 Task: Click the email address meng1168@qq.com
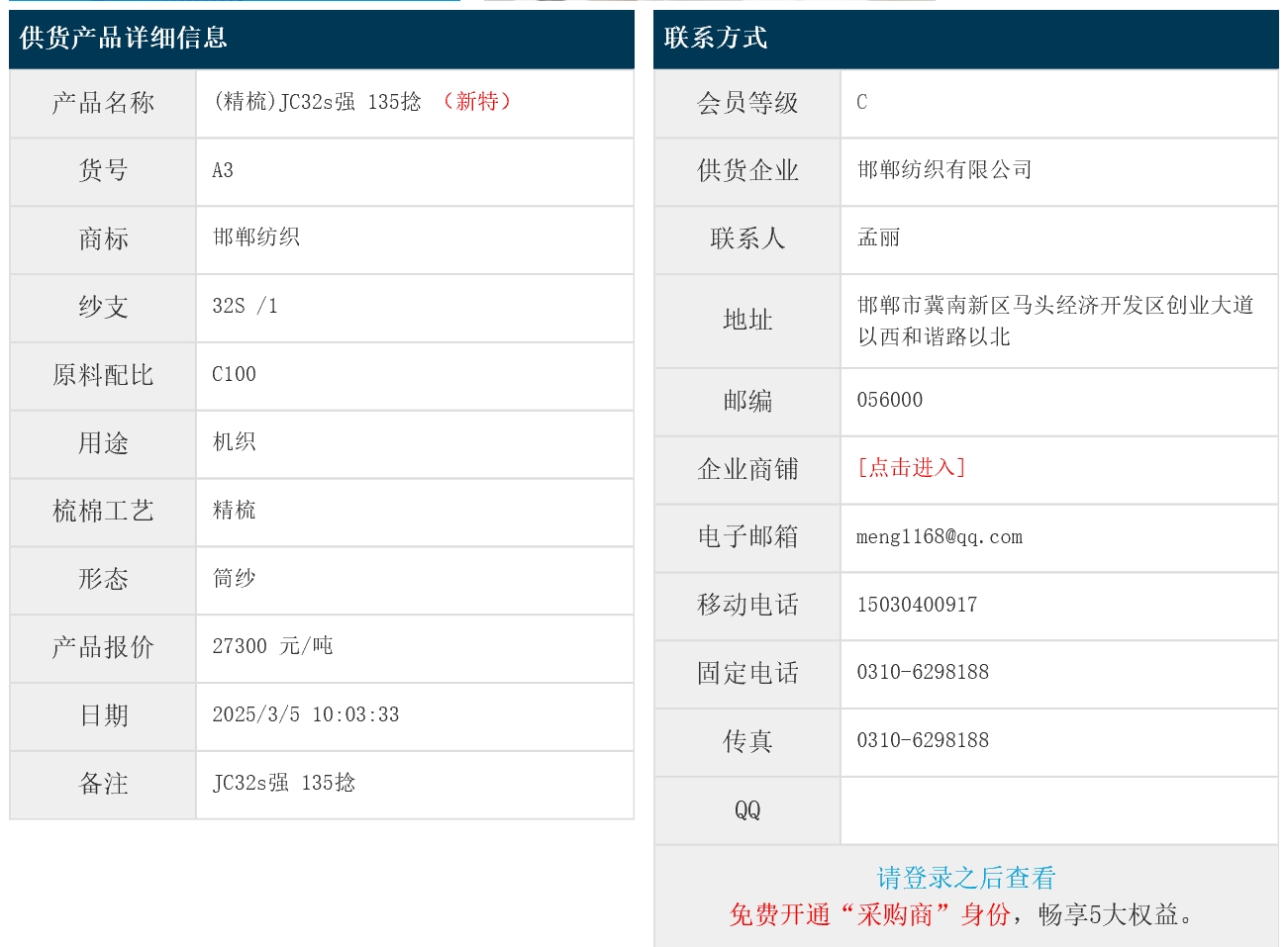(x=939, y=537)
